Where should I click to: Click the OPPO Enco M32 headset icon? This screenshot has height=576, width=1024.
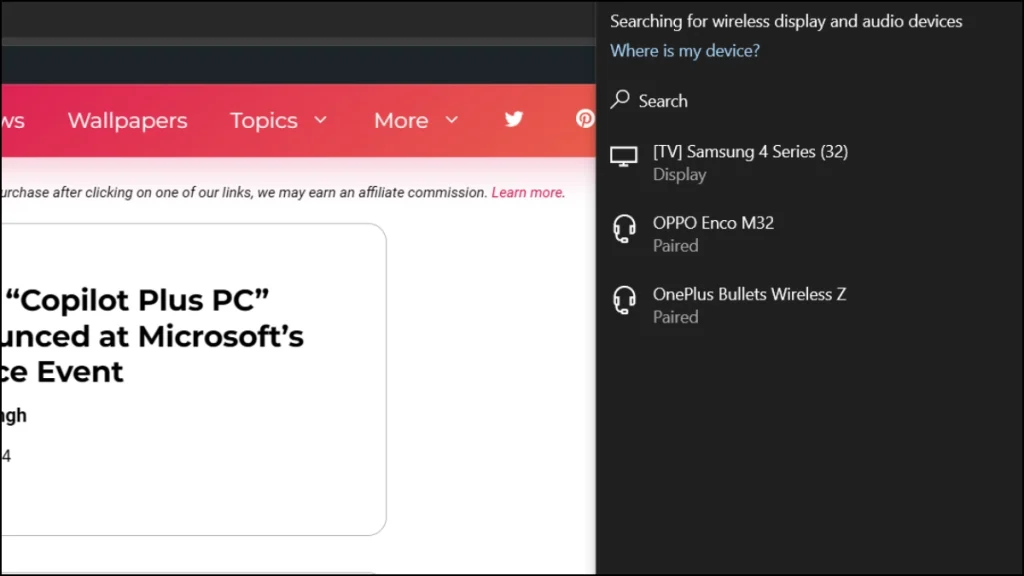click(624, 229)
